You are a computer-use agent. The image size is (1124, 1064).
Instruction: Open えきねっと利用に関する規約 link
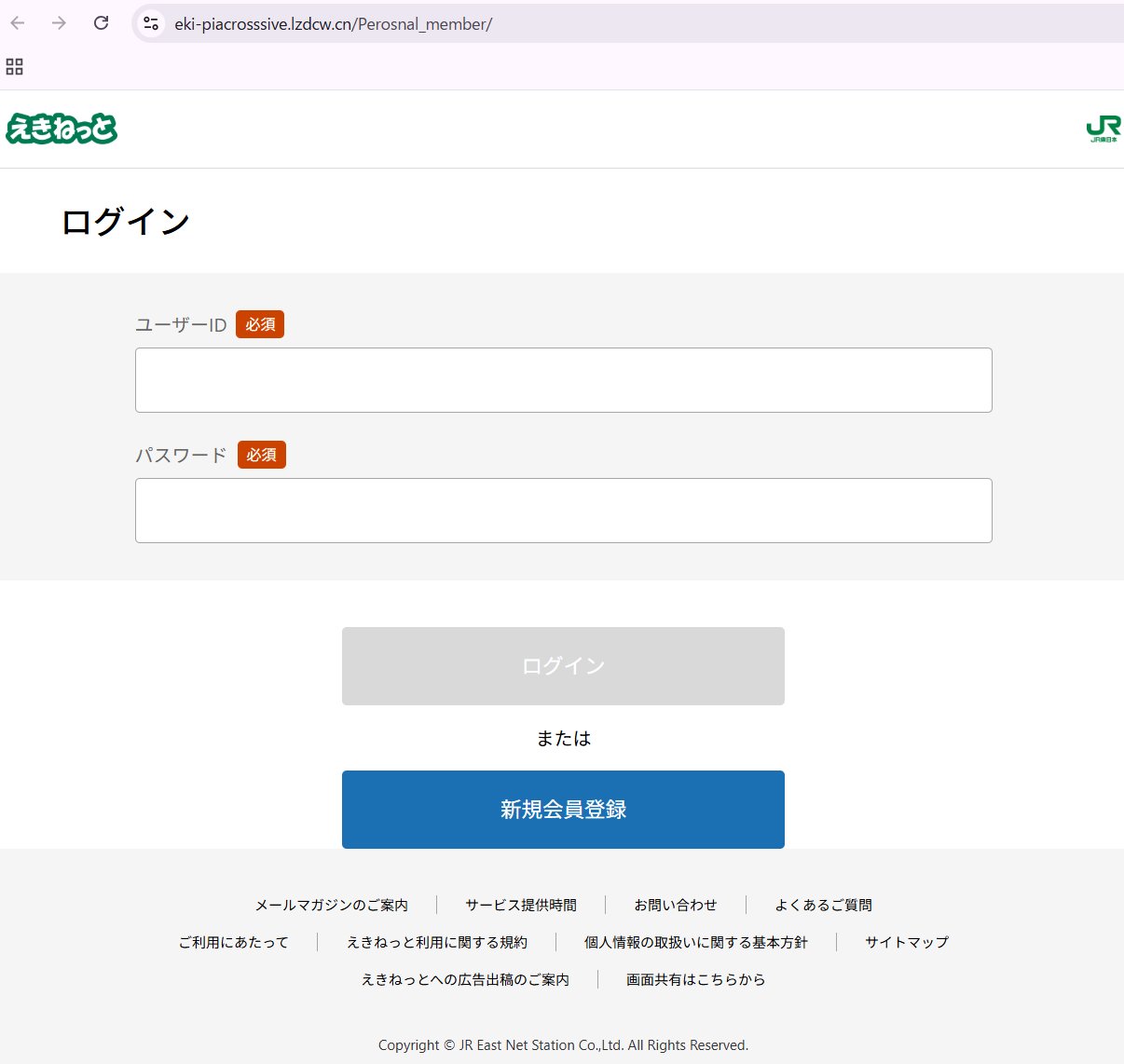437,942
